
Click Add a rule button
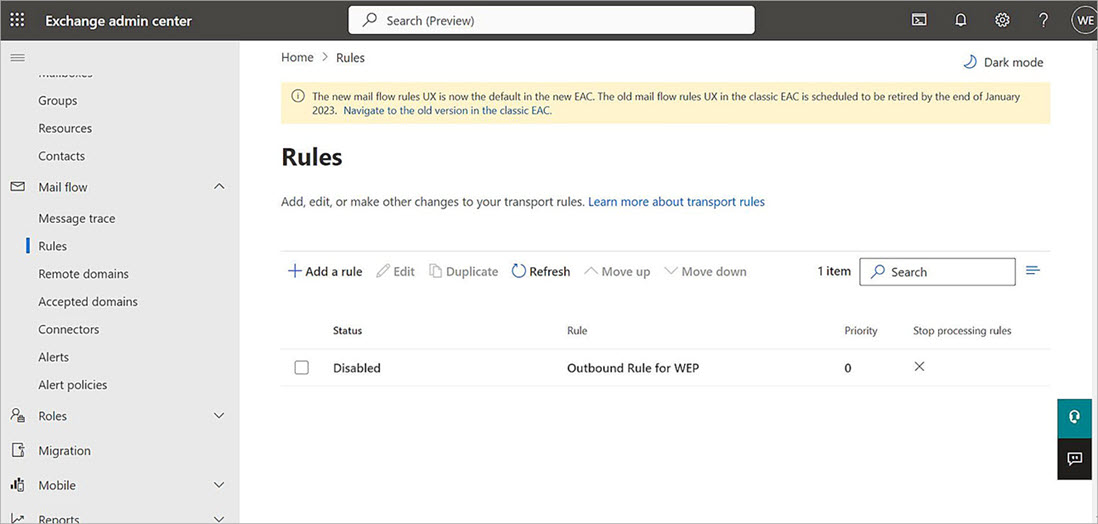[x=325, y=271]
